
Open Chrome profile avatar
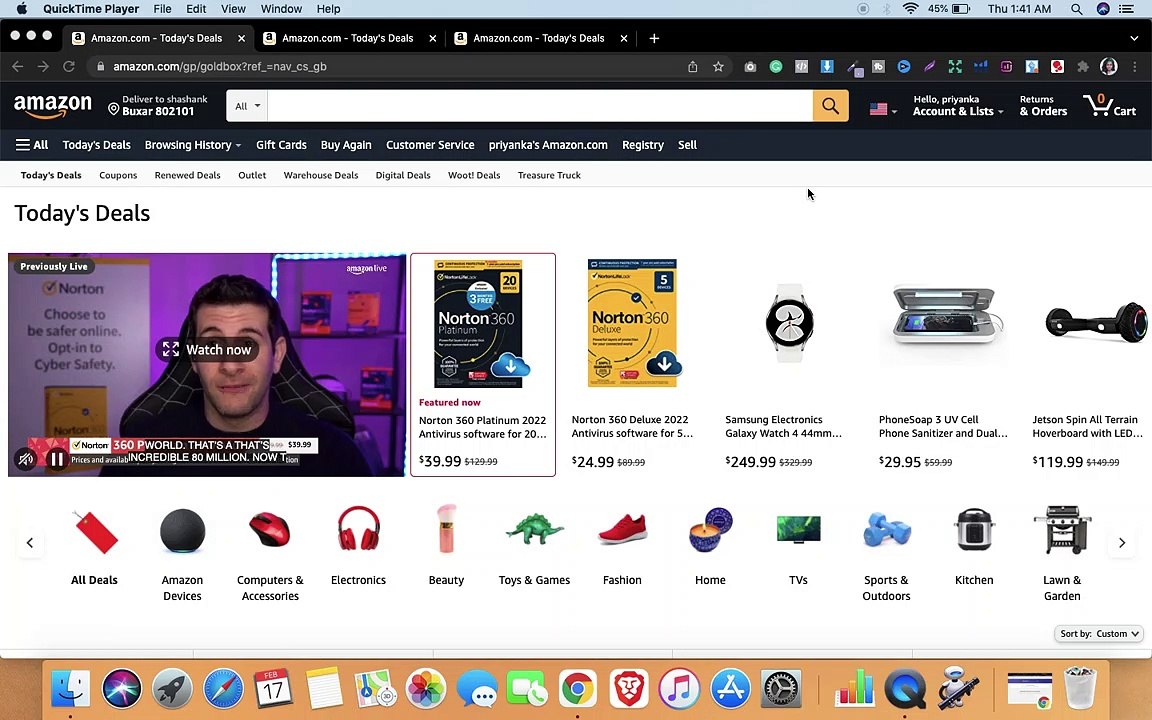1109,67
